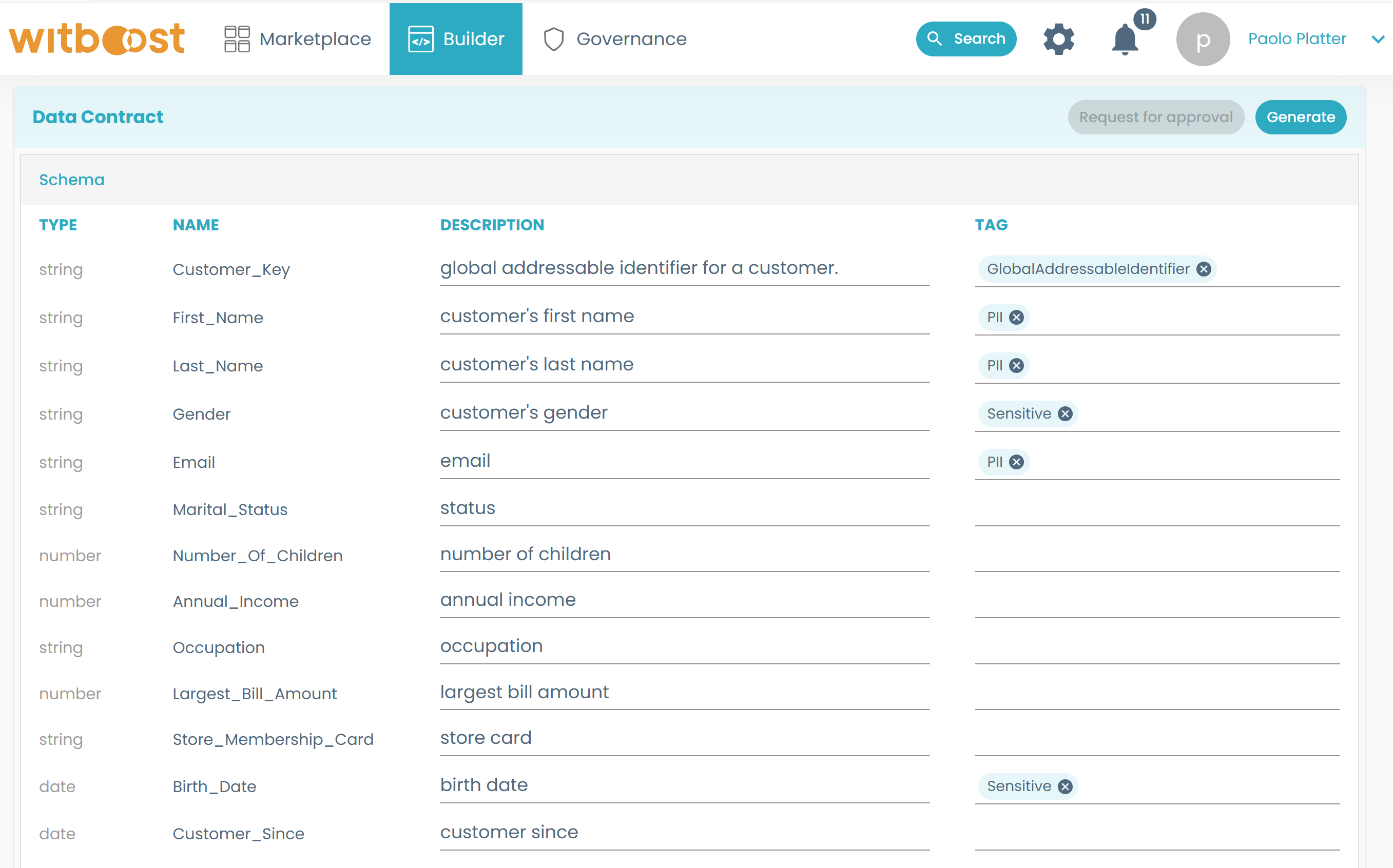Screen dimensions: 1393x868
Task: Add a tag to Store_Membership_Card row
Action: tap(1157, 740)
